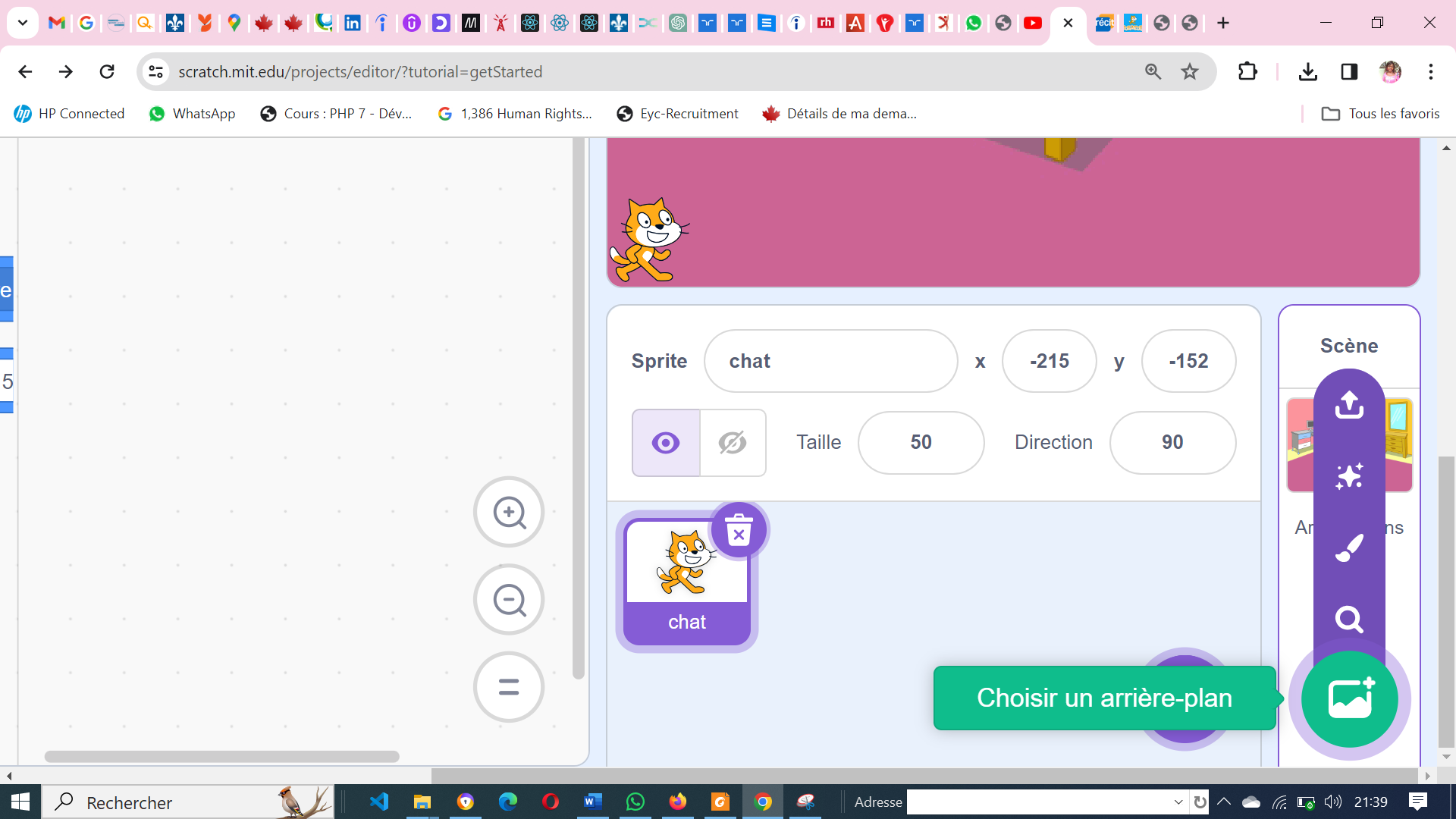Reset workspace zoom with equals button
Image resolution: width=1456 pixels, height=819 pixels.
point(509,687)
